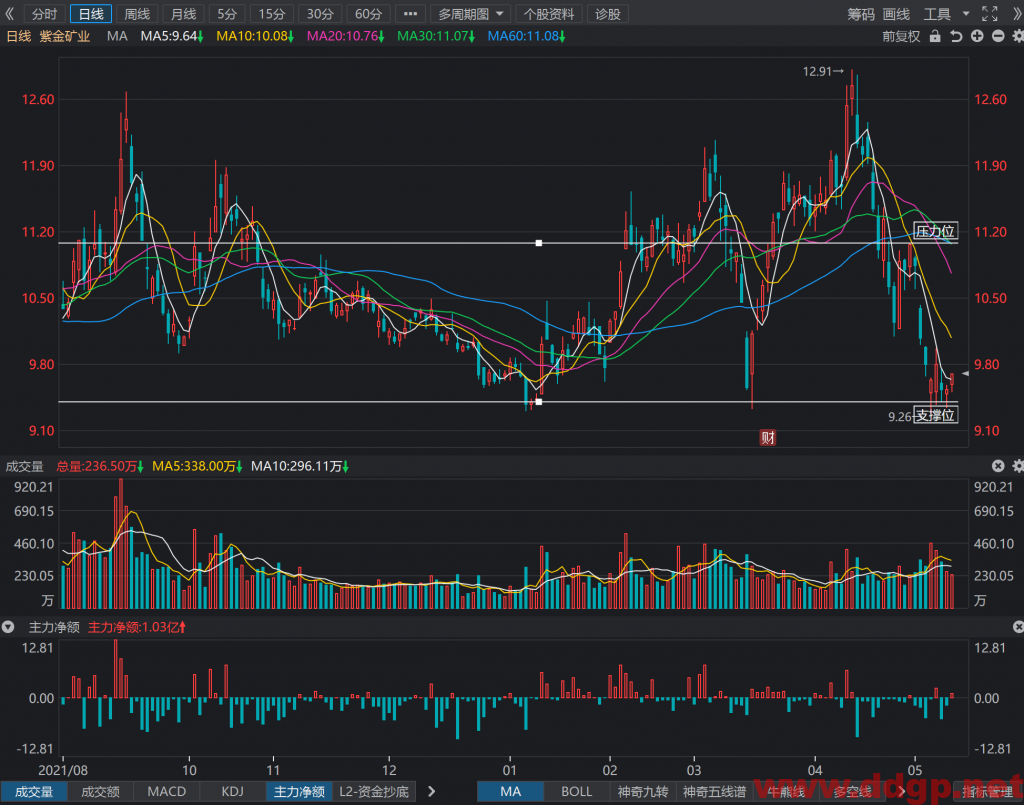Select support line handle square
This screenshot has height=805, width=1024.
[x=539, y=402]
